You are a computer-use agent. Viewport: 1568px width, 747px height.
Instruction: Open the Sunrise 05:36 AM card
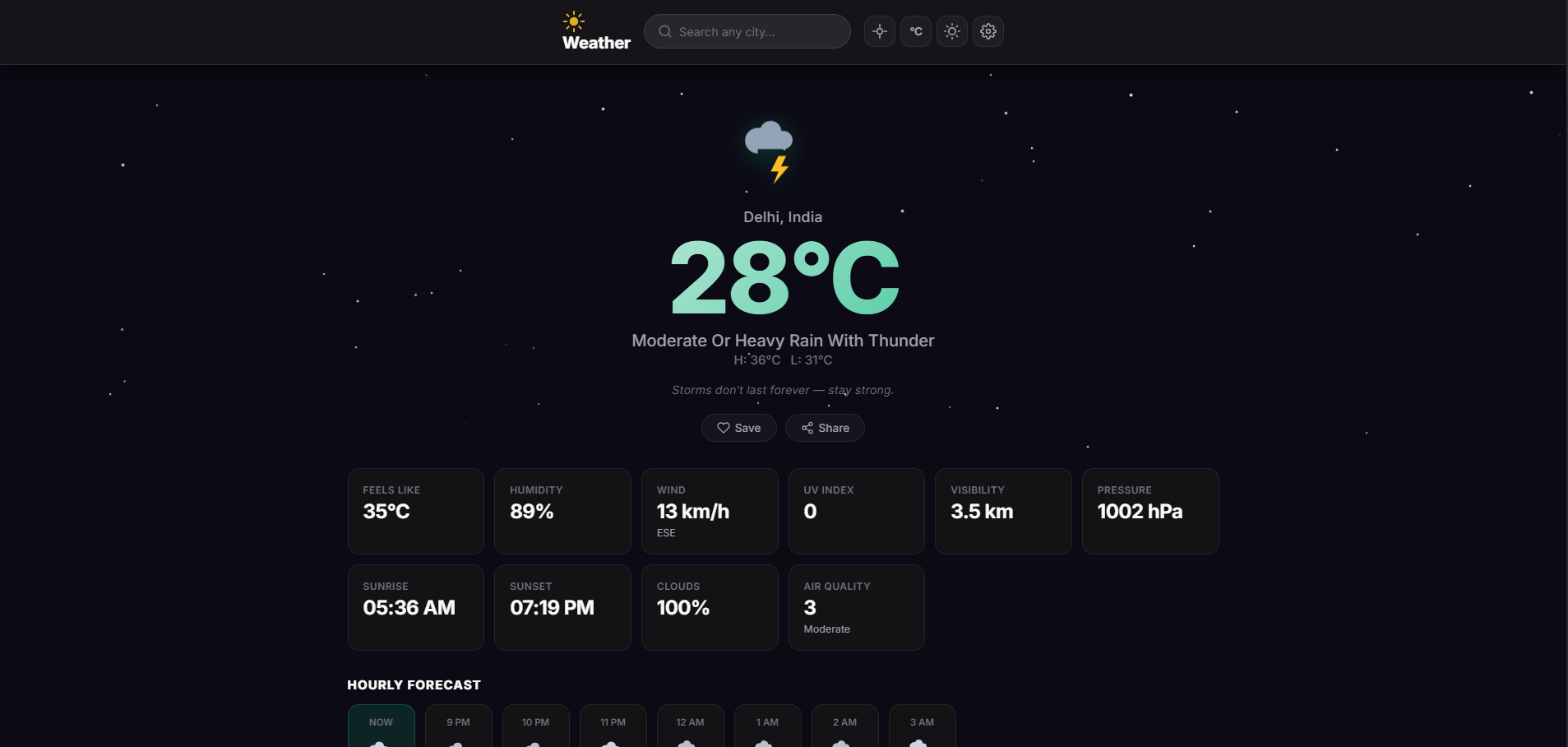point(416,607)
